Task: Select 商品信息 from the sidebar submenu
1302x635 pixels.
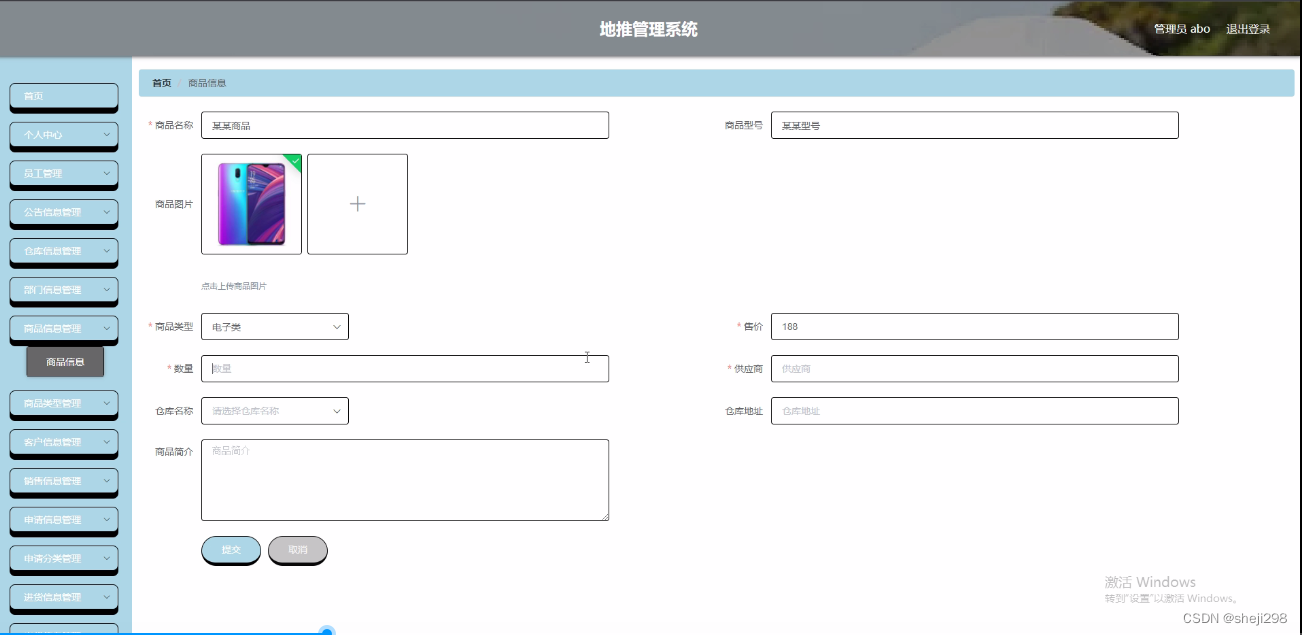Action: coord(64,360)
